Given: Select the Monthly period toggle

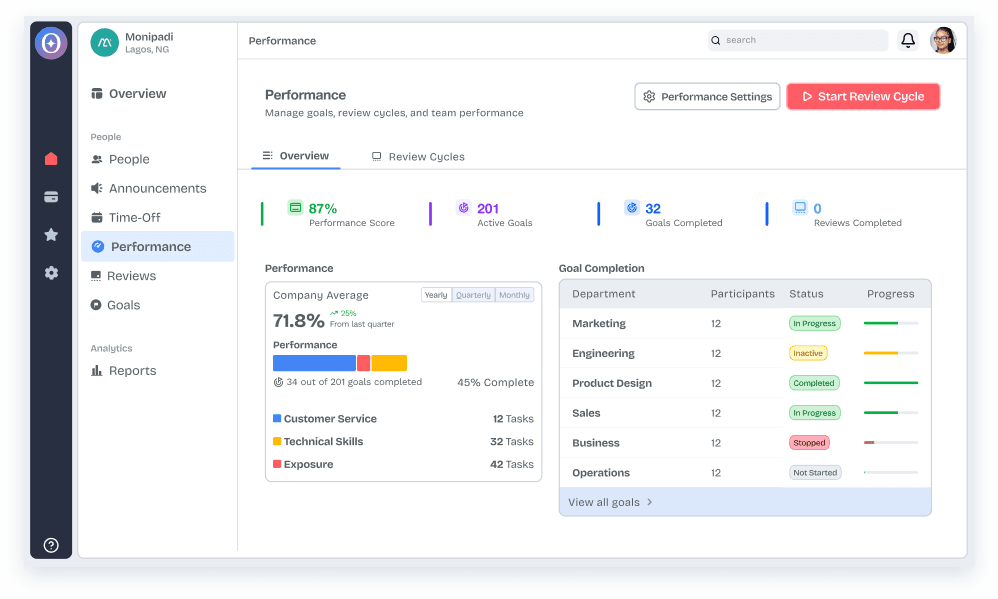Looking at the screenshot, I should click(x=514, y=295).
